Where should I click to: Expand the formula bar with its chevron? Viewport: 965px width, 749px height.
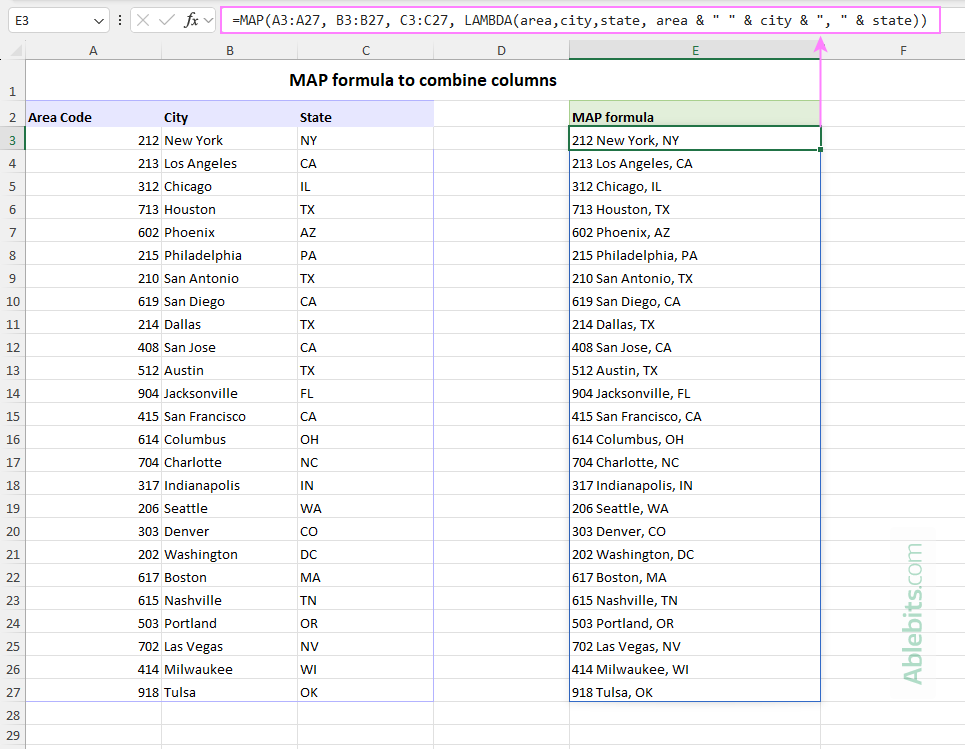click(208, 19)
